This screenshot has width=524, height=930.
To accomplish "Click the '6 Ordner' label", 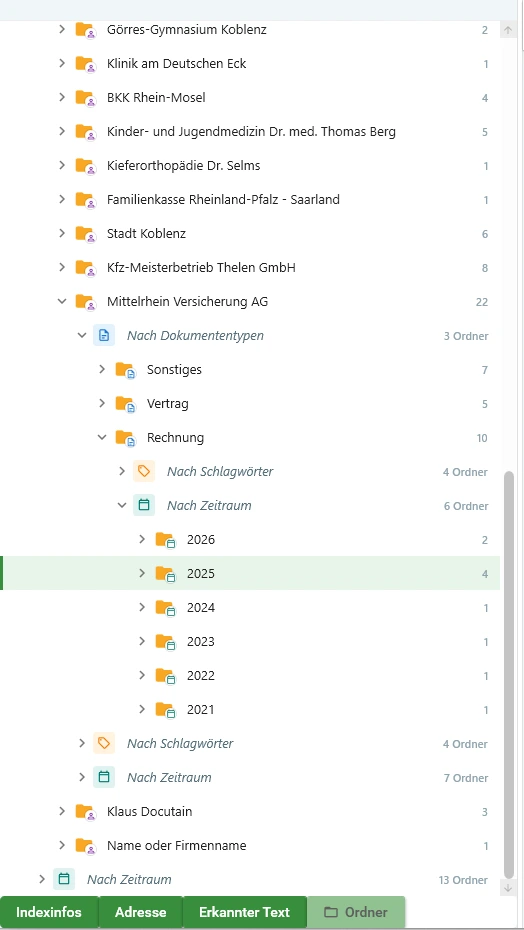I will 466,506.
